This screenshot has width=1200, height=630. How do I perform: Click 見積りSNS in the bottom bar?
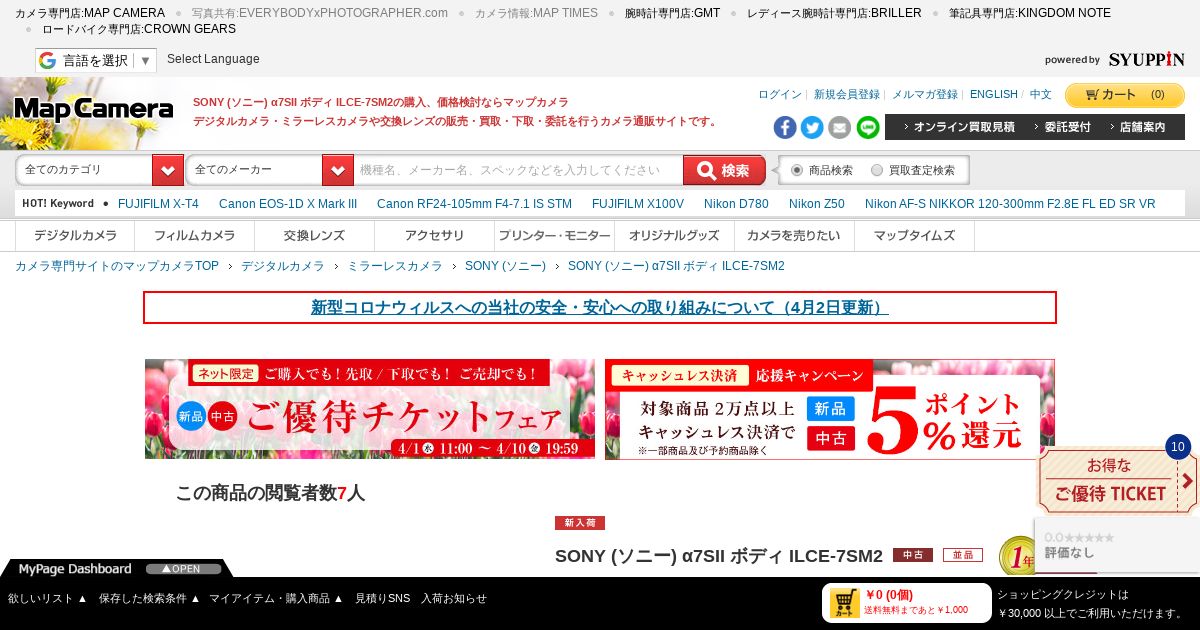(x=382, y=598)
